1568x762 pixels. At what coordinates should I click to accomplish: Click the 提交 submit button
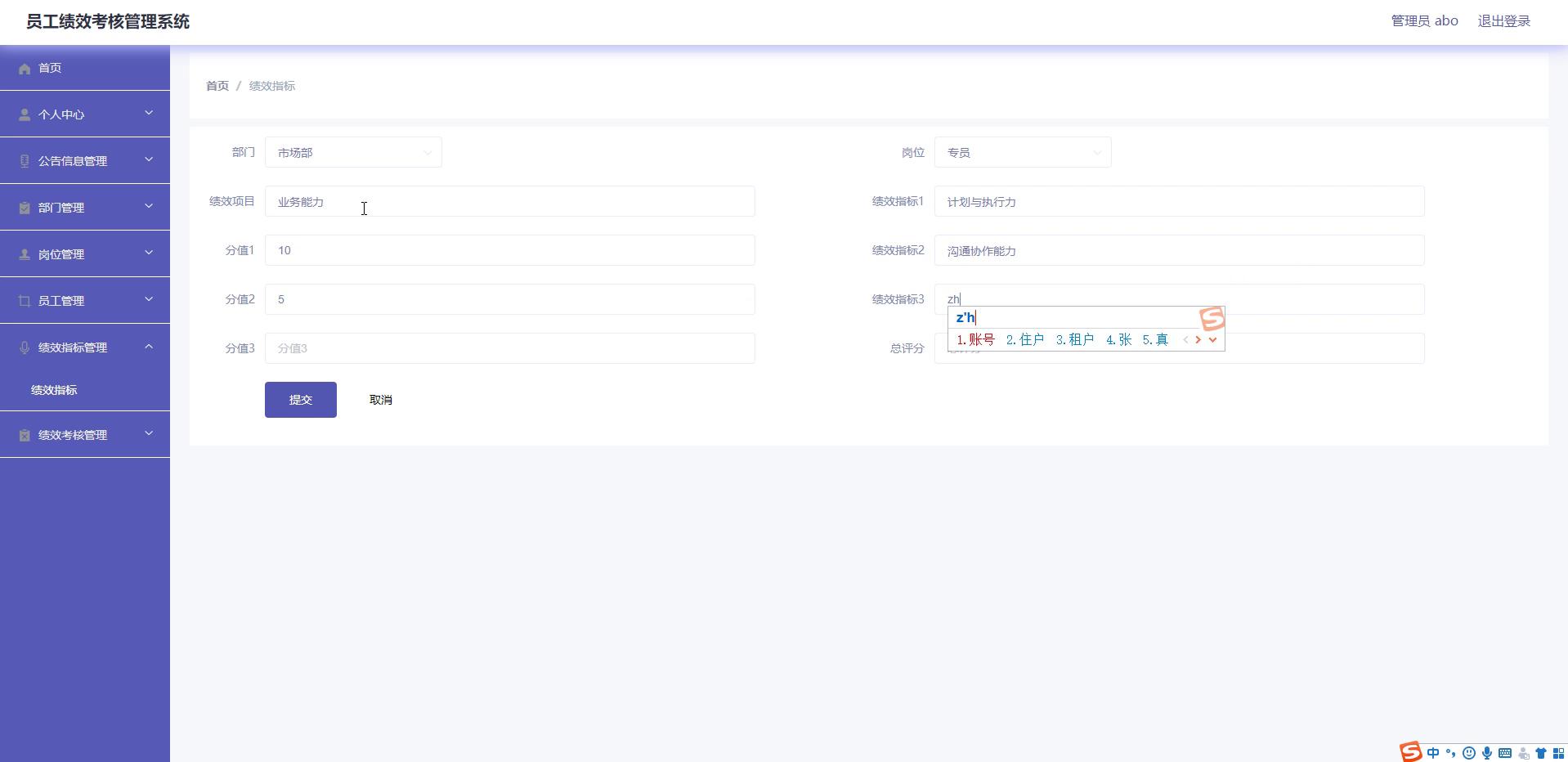pos(300,400)
